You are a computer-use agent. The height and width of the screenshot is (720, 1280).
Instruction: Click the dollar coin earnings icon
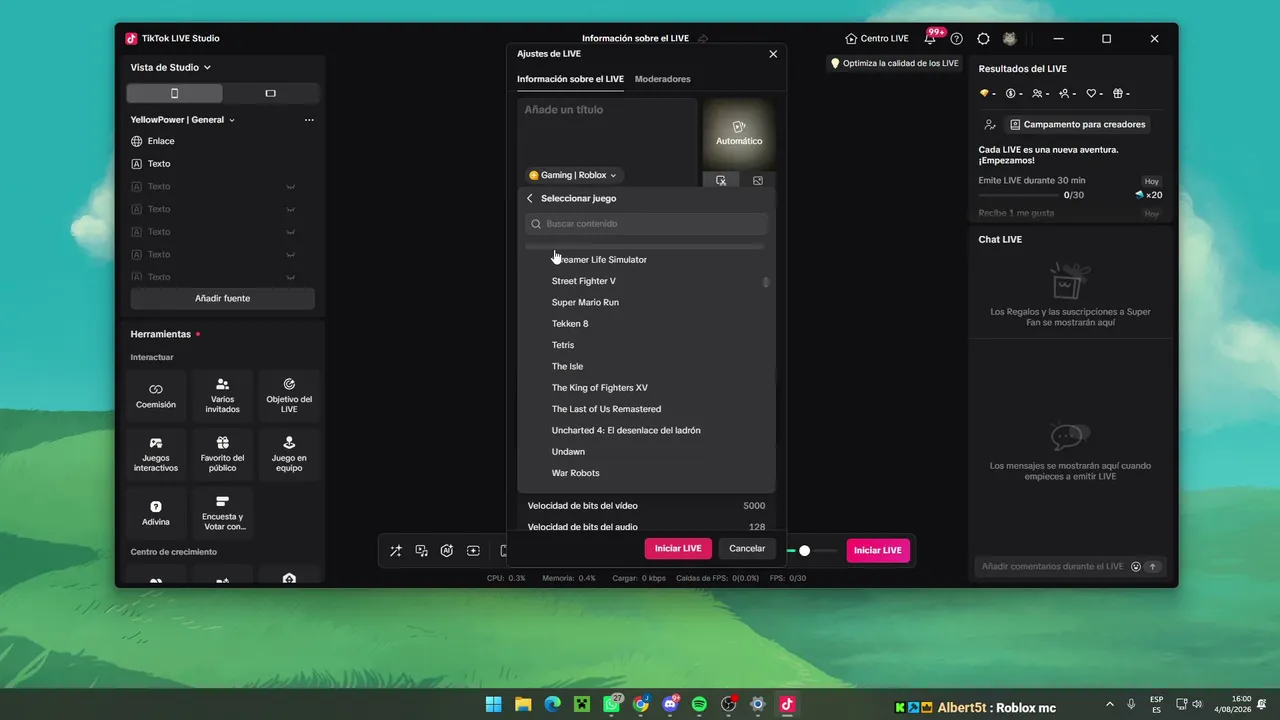coord(1013,94)
